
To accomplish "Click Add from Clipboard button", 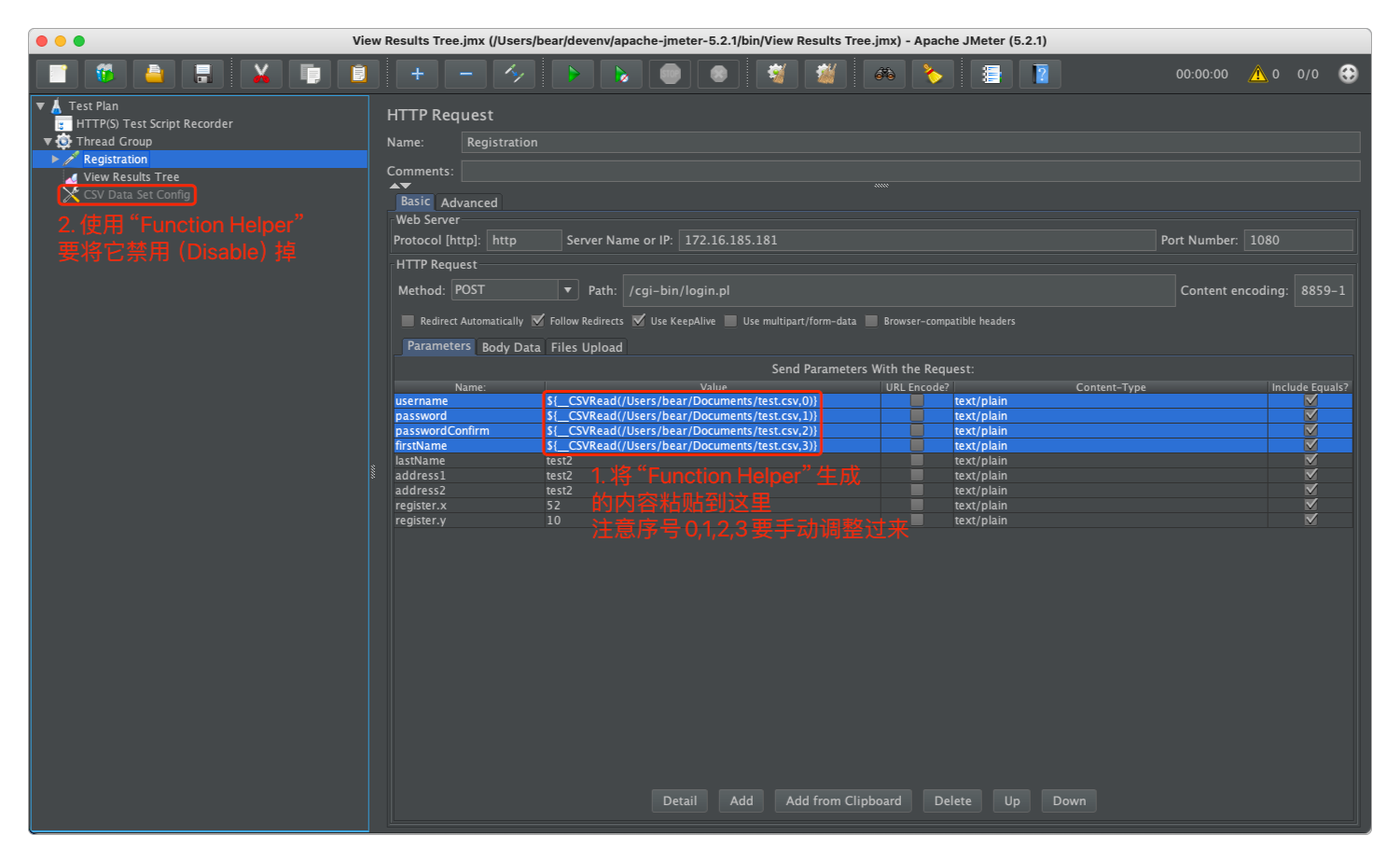I will 843,800.
